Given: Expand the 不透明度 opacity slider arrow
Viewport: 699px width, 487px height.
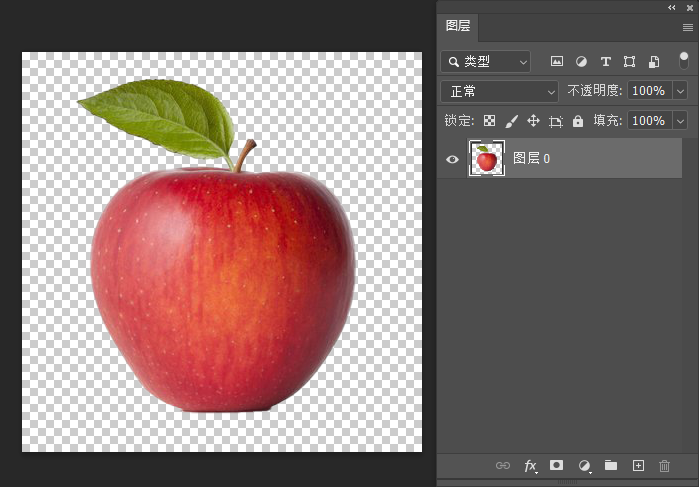Looking at the screenshot, I should (680, 91).
